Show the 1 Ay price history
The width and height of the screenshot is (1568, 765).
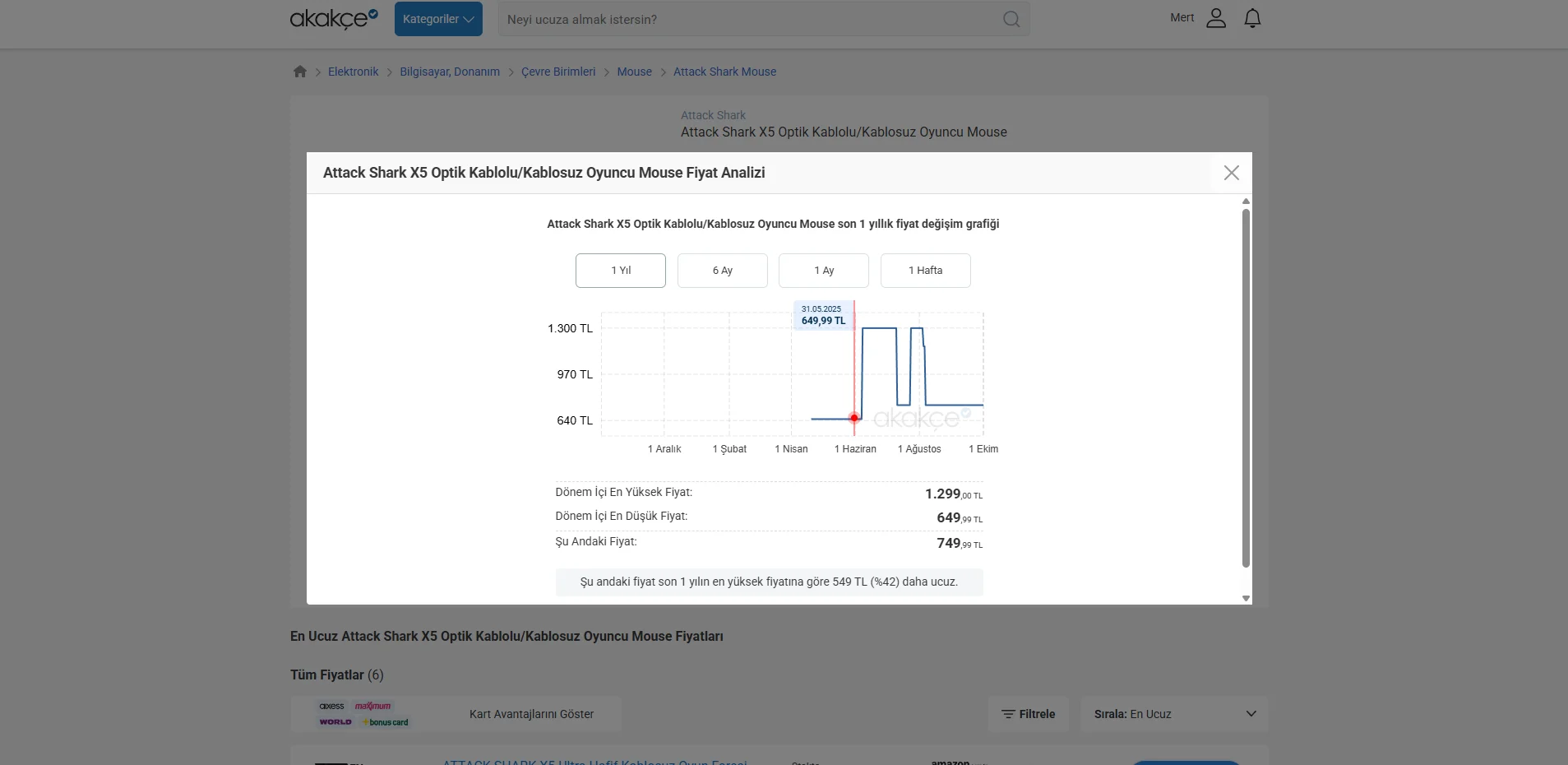coord(824,271)
